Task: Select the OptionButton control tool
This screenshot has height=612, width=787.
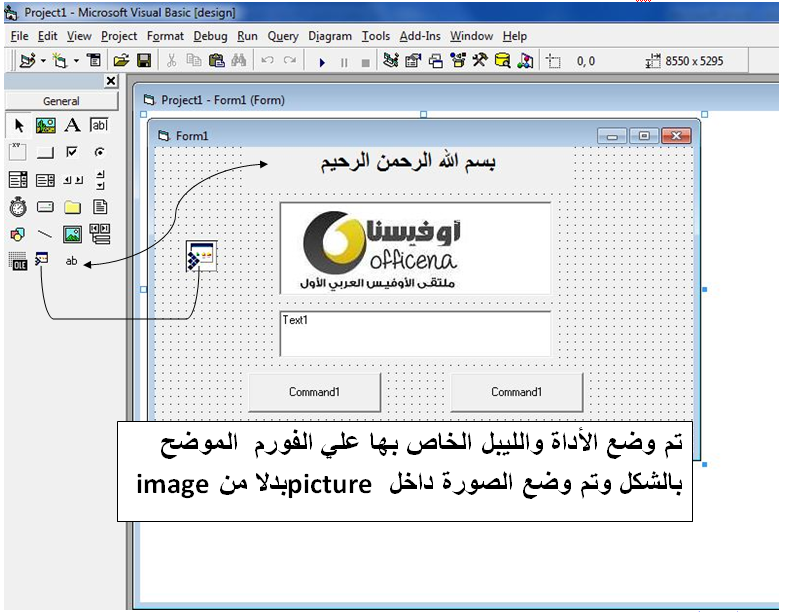Action: click(100, 152)
